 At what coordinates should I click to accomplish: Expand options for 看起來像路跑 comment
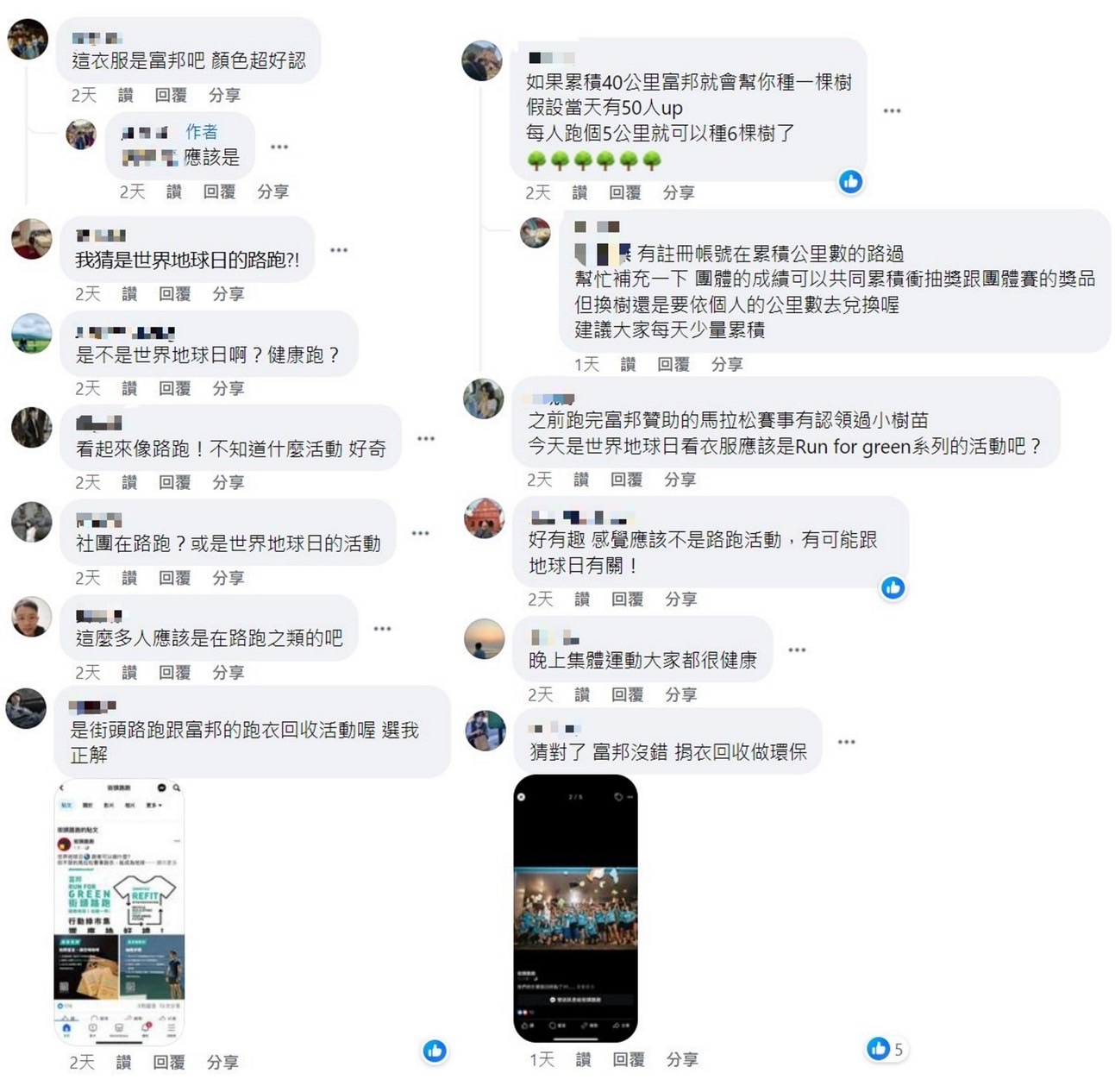(x=426, y=438)
